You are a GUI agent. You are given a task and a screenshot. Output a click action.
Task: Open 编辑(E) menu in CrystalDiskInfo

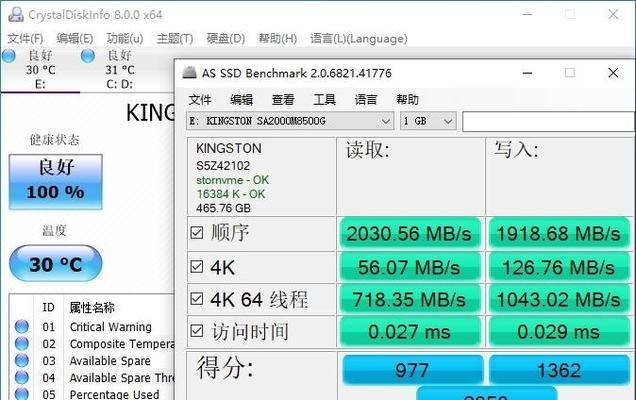point(75,39)
